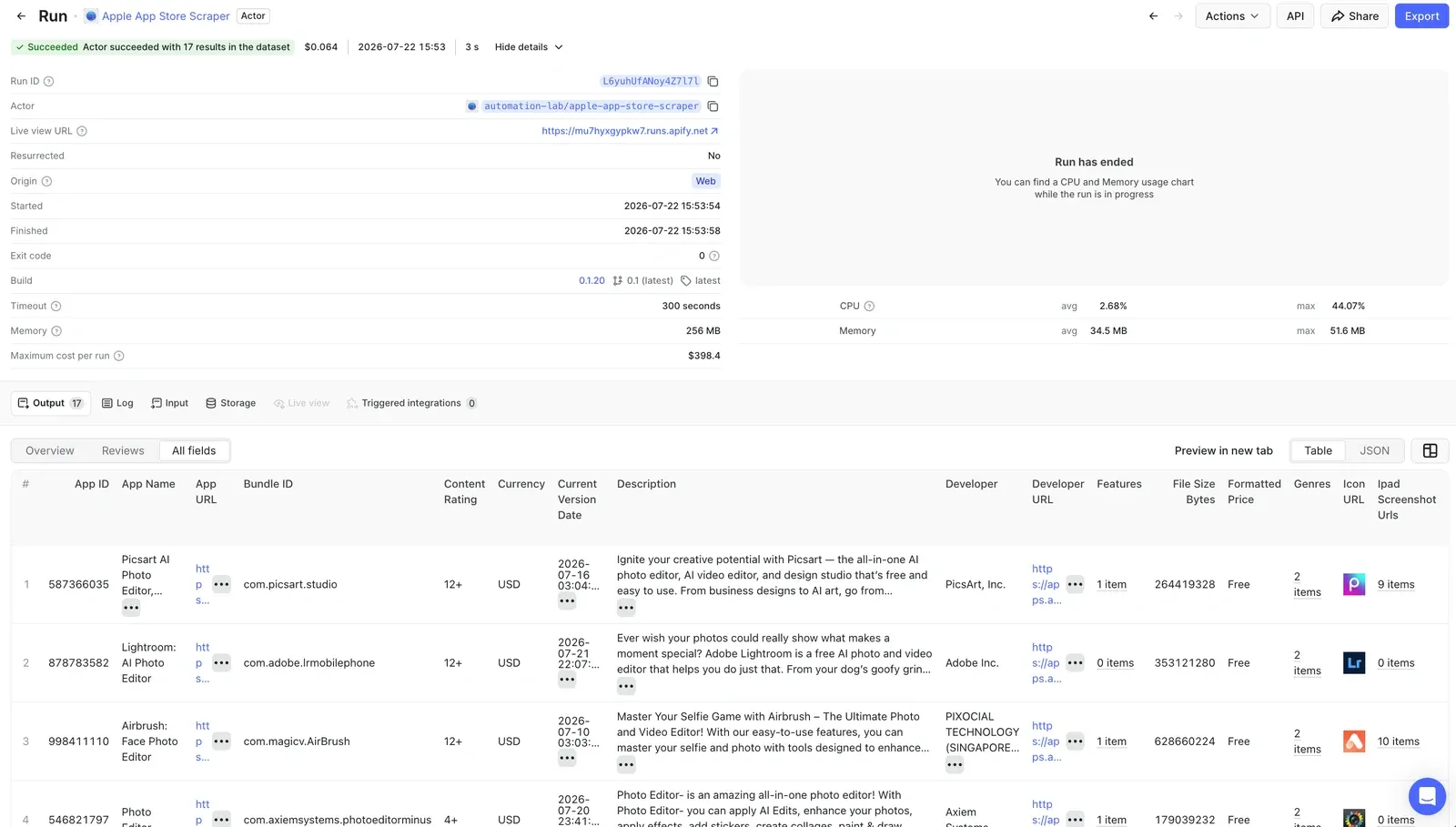Open Apple App Store Scraper actor link
Screen dimensions: 1456x827
click(x=166, y=16)
